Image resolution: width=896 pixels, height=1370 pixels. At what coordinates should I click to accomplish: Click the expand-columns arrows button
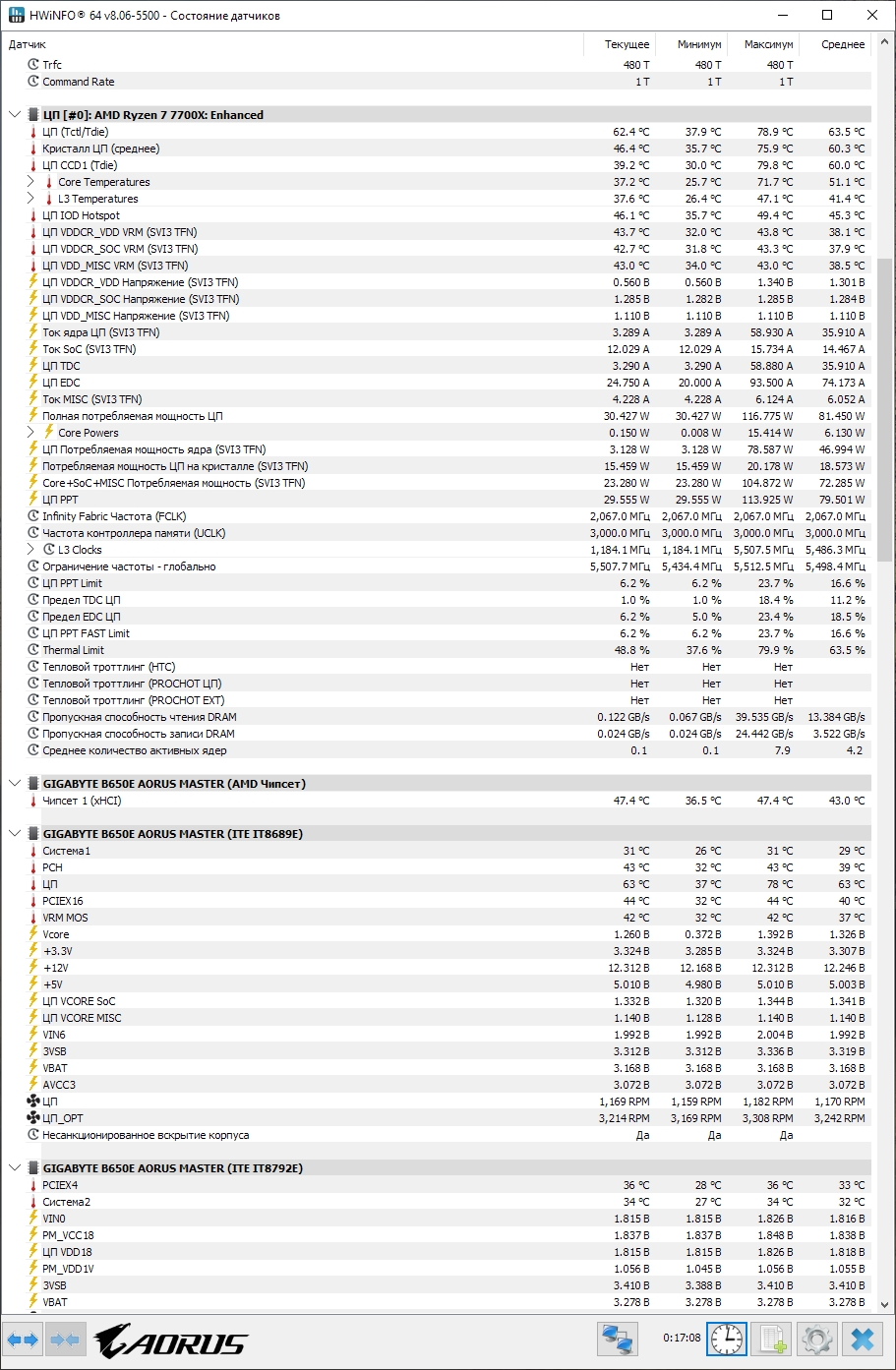click(x=23, y=1340)
